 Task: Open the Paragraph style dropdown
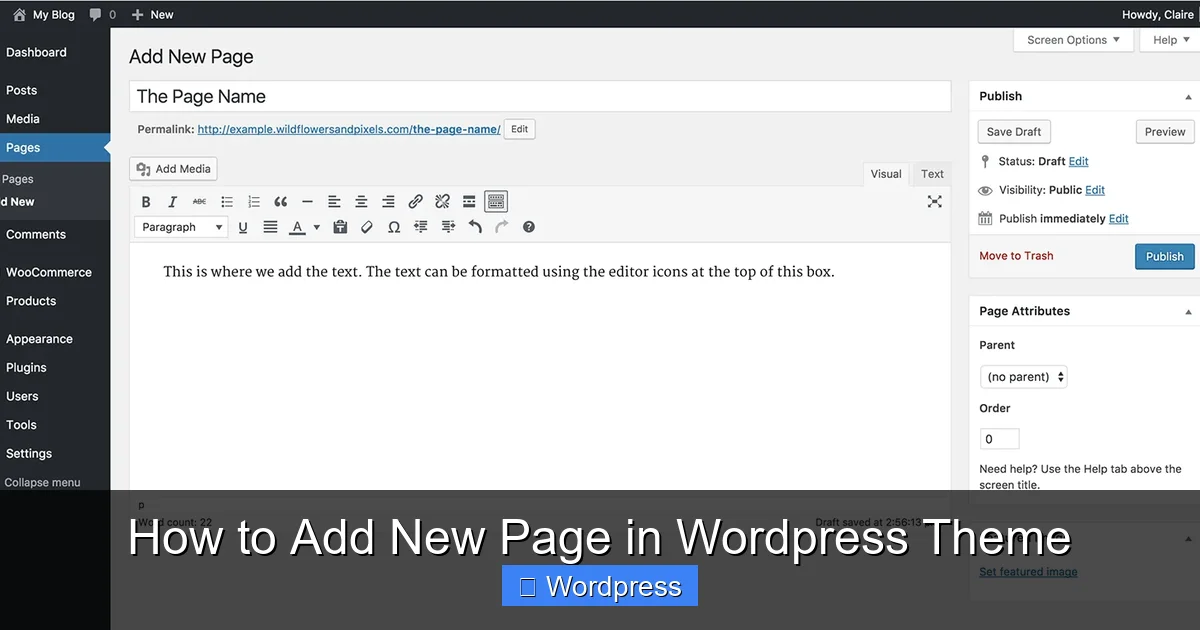(180, 226)
